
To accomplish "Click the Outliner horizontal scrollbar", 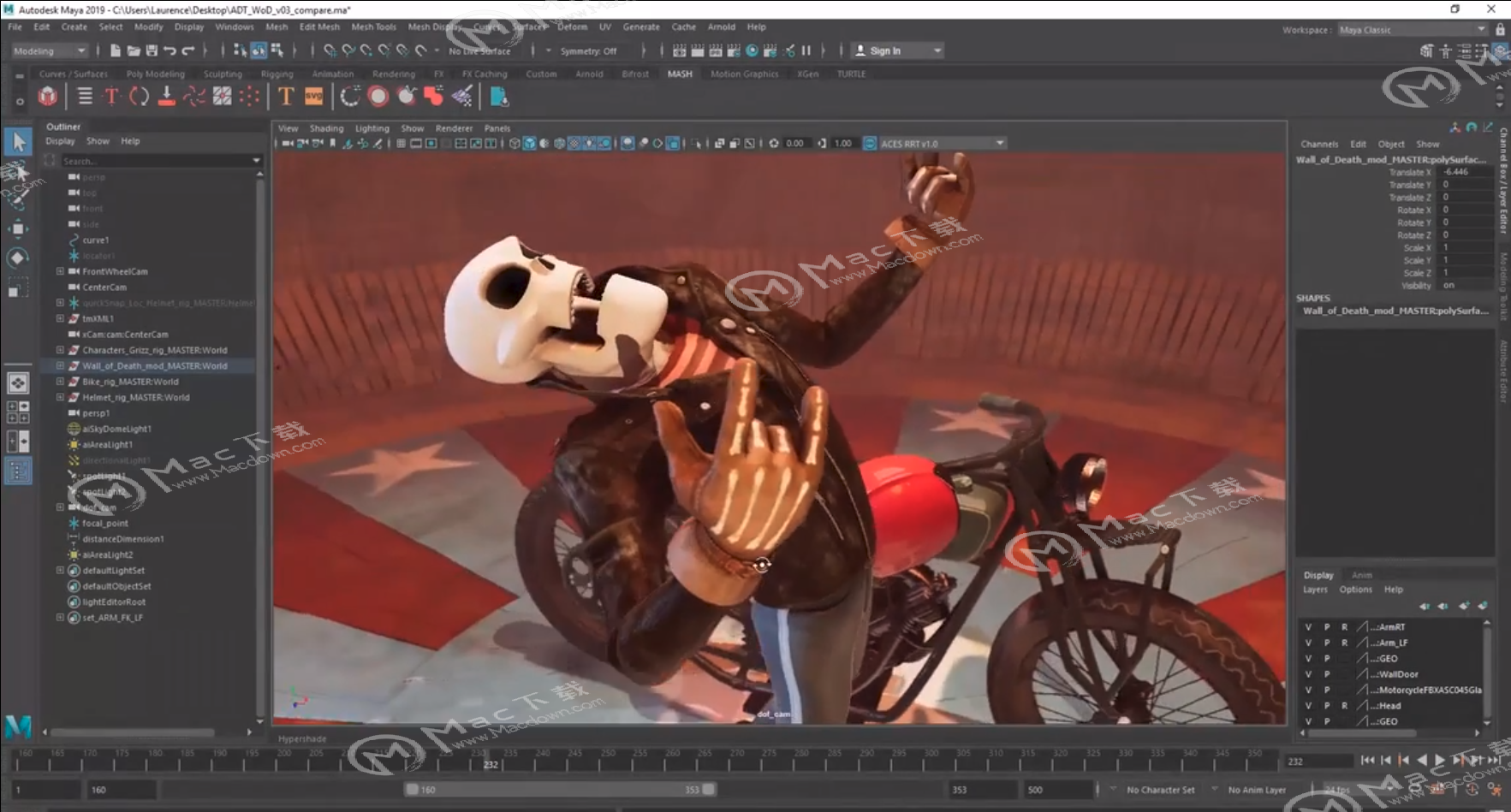I will pyautogui.click(x=133, y=732).
